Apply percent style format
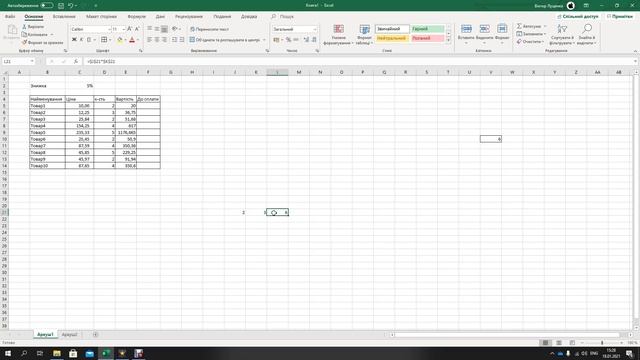Viewport: 640px width, 360px height. point(289,40)
